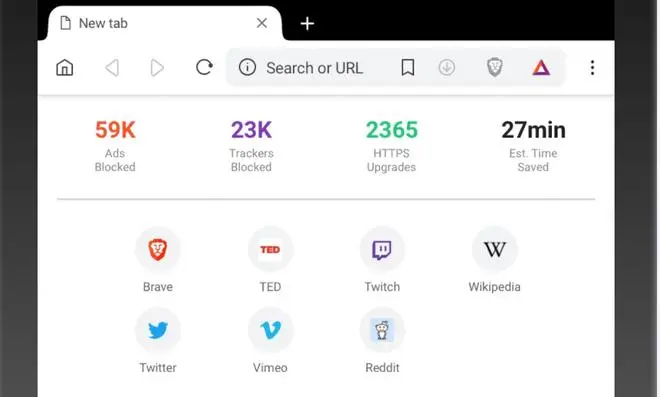Focus the Search or URL field
Screen dimensions: 660x397
pyautogui.click(x=314, y=68)
